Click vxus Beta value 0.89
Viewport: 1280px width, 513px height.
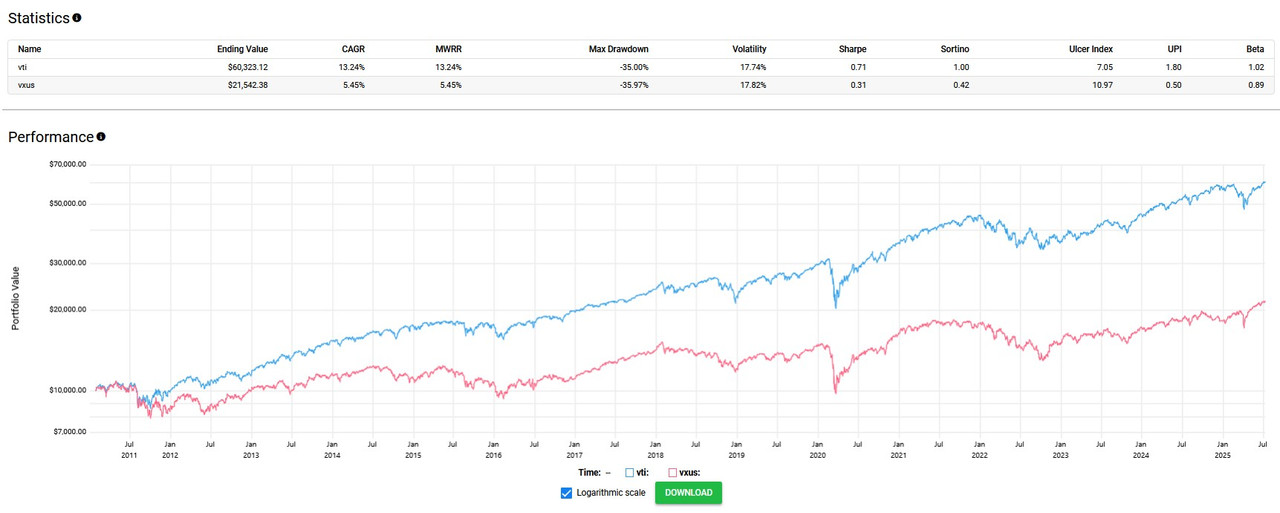[1257, 85]
